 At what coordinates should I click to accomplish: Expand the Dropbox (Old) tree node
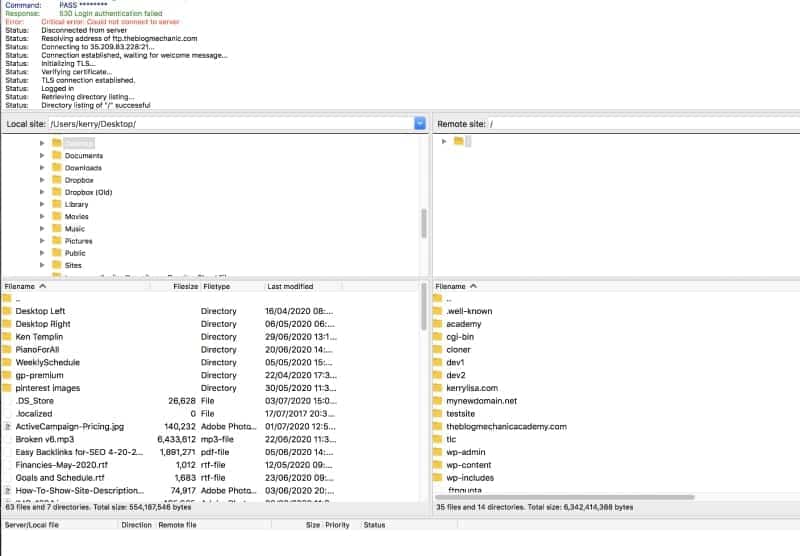pyautogui.click(x=42, y=192)
